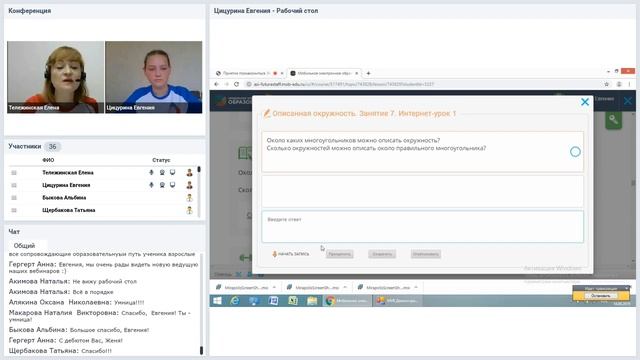Click video thumbnail of Цицурина Евгения
This screenshot has width=640, height=360.
(153, 77)
